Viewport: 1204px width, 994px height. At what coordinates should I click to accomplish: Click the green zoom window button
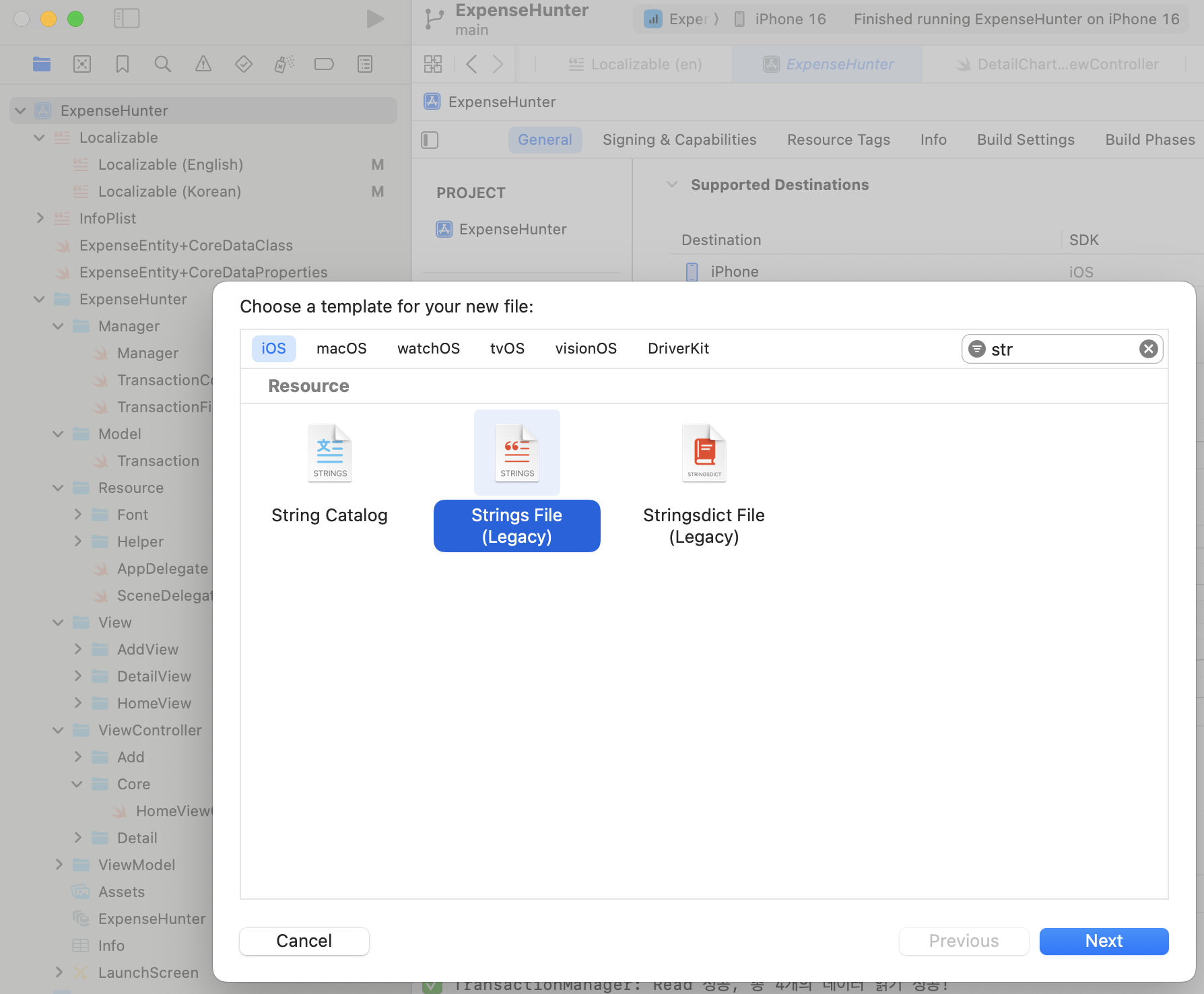pyautogui.click(x=75, y=19)
